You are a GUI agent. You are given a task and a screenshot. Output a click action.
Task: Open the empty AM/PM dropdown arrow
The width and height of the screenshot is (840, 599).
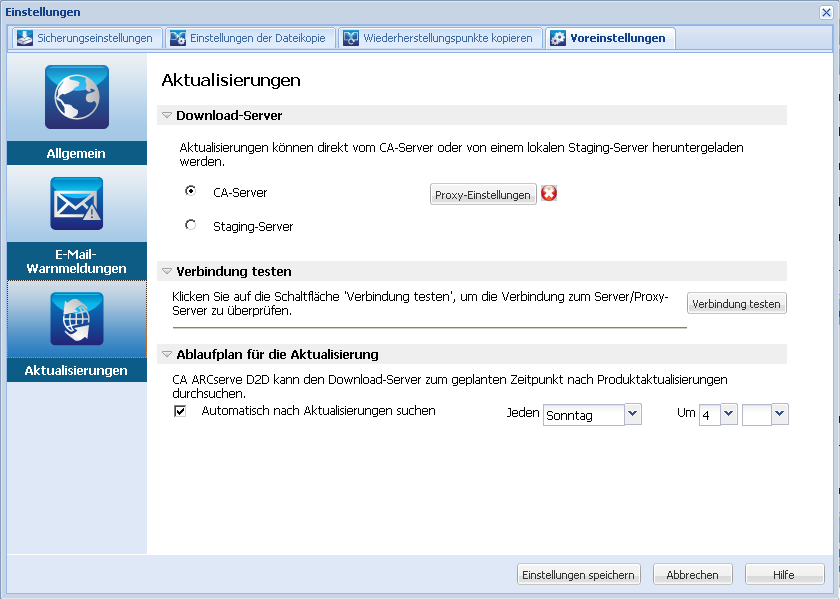coord(779,414)
